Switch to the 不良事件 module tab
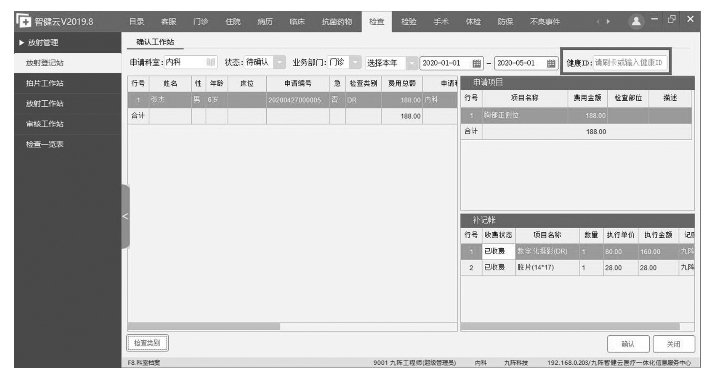 pos(545,22)
